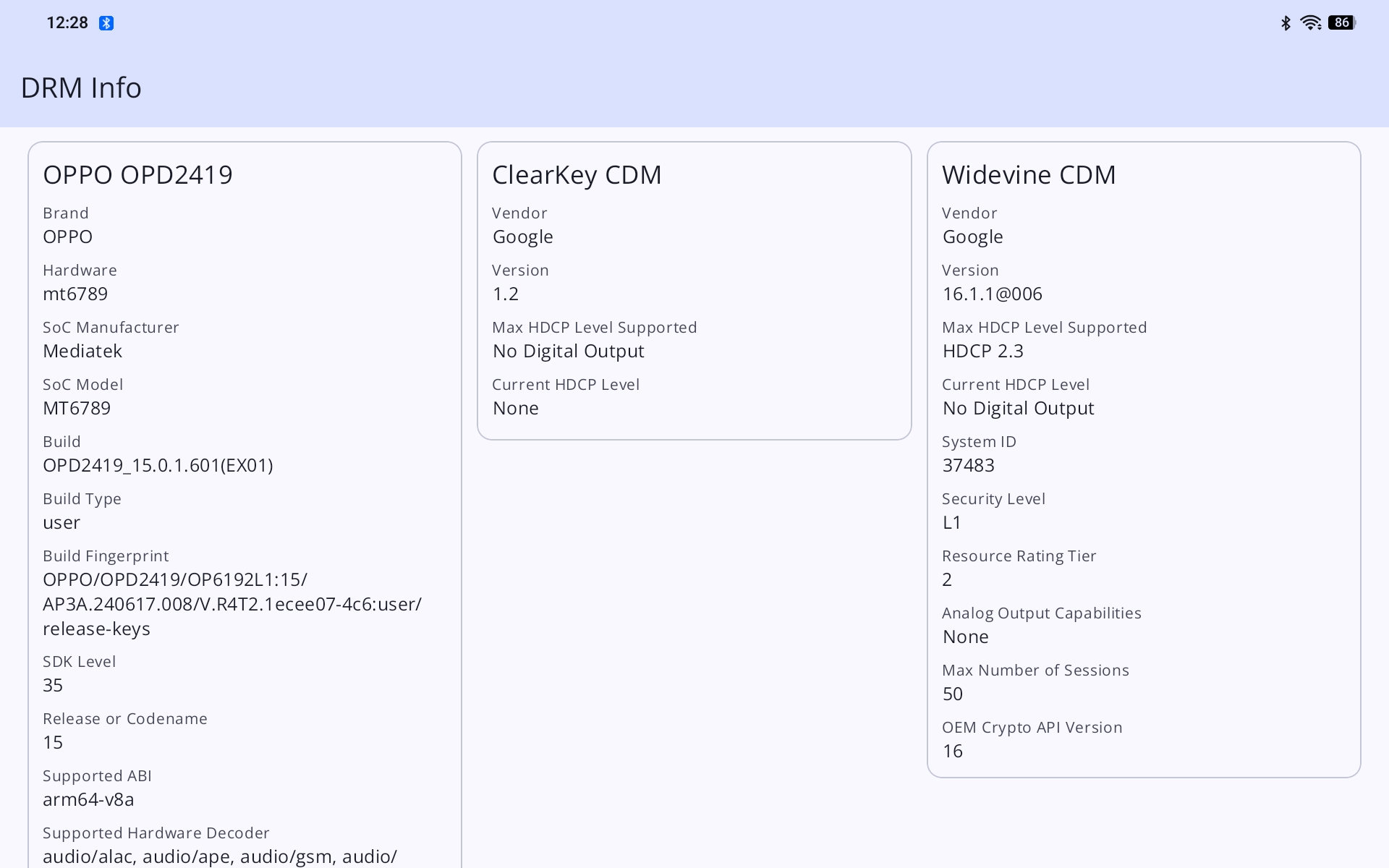
Task: Tap the SoC Model MT6789 value
Action: coord(77,408)
